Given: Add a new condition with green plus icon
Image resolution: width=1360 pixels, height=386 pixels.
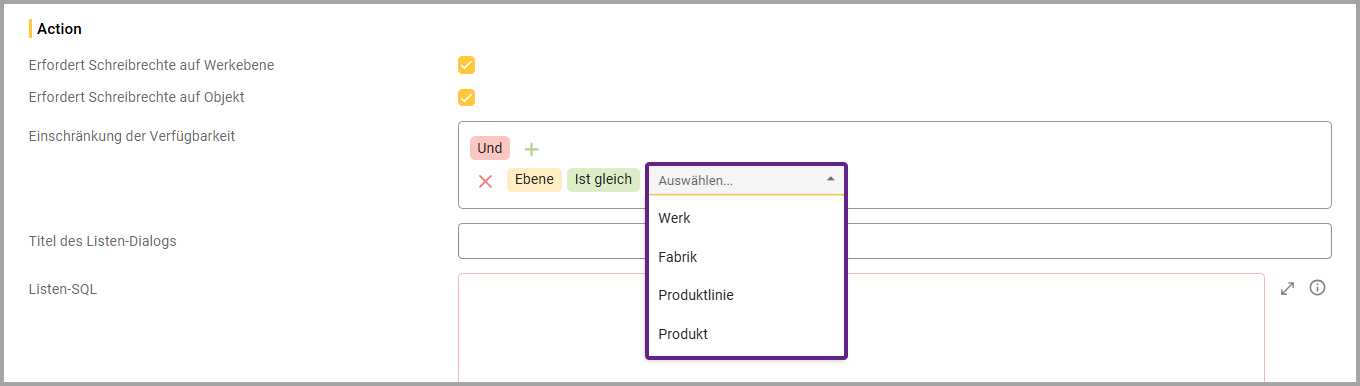Looking at the screenshot, I should coord(531,149).
